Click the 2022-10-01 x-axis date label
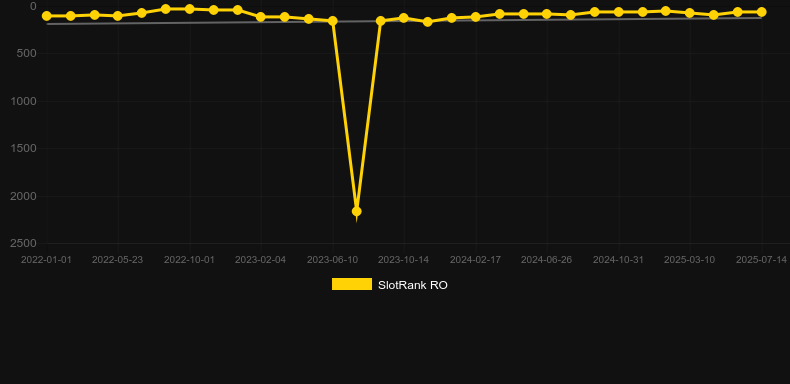This screenshot has width=790, height=384. pyautogui.click(x=189, y=260)
